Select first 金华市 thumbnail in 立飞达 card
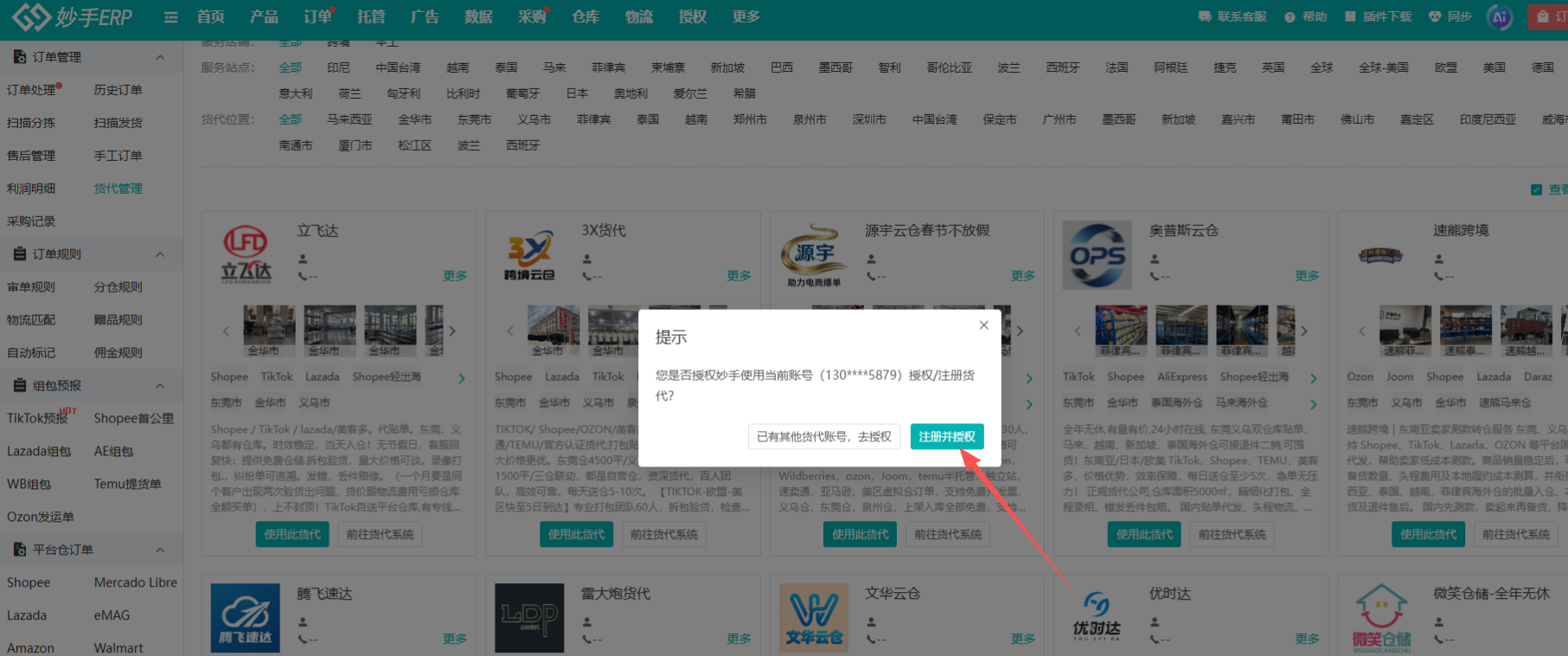 pos(269,331)
